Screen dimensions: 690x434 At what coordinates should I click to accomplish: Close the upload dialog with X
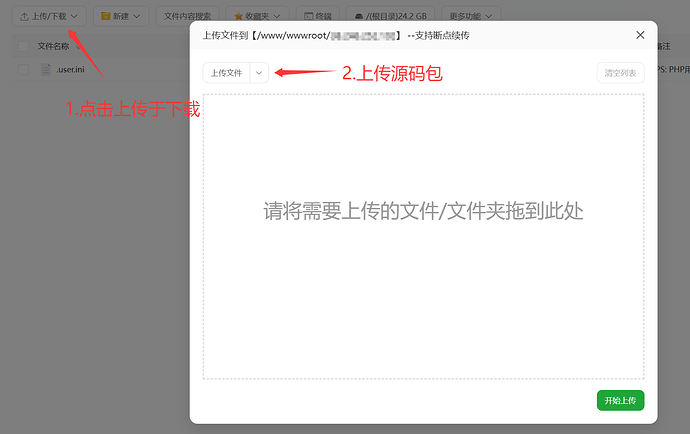640,35
